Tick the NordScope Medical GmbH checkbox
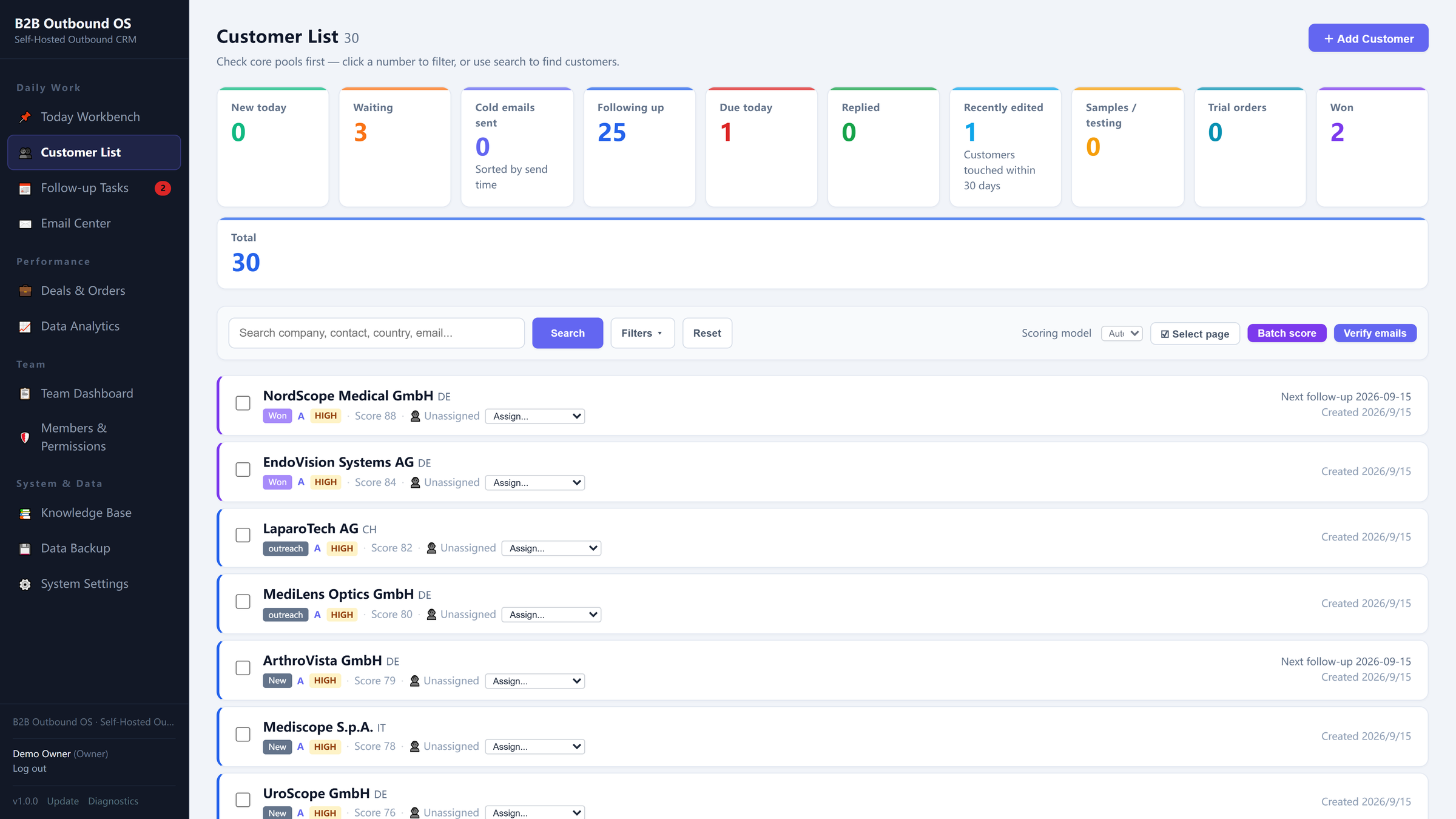1456x819 pixels. [x=243, y=403]
